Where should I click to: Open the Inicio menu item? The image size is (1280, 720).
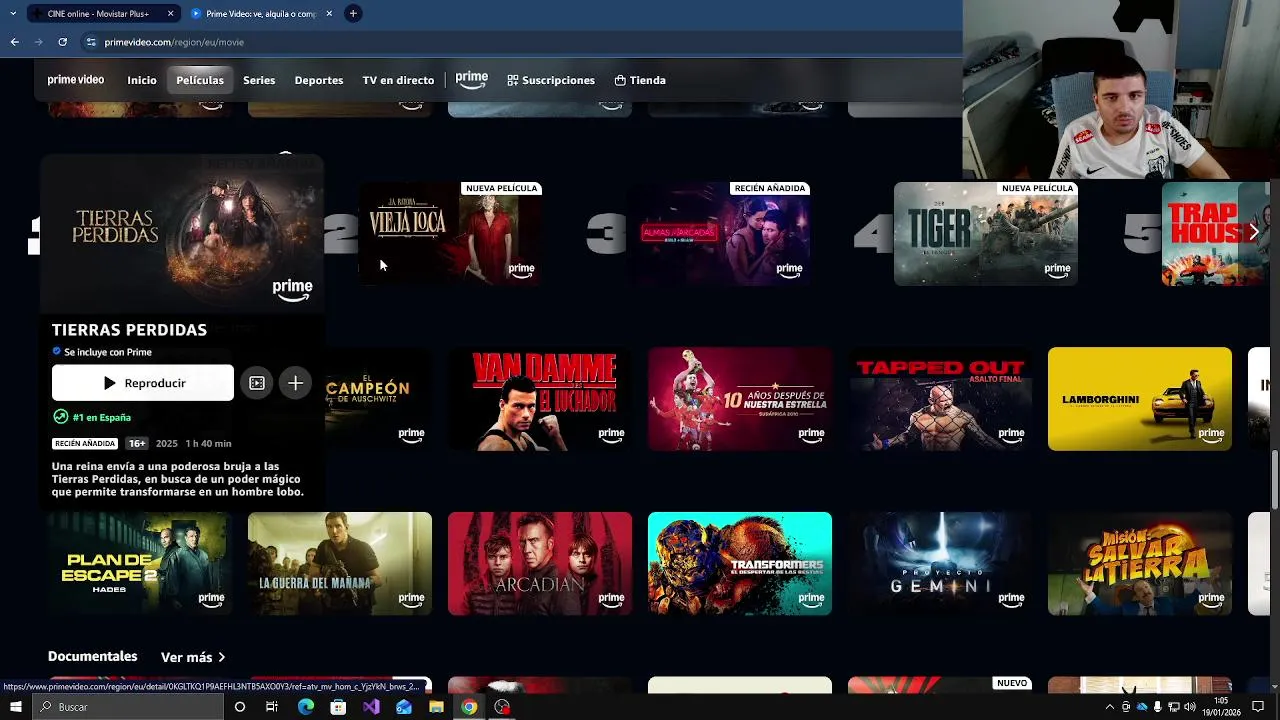click(142, 80)
